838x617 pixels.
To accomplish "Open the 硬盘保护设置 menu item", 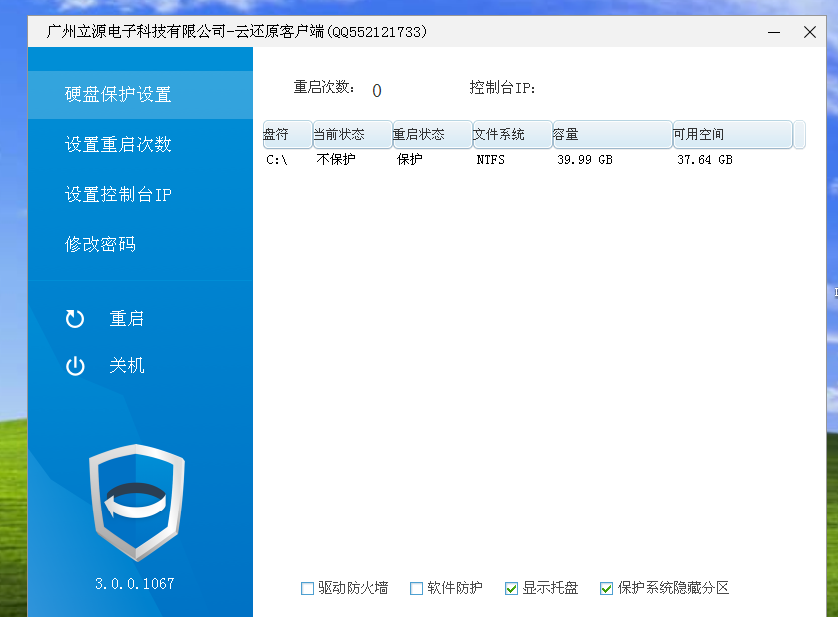I will point(140,95).
